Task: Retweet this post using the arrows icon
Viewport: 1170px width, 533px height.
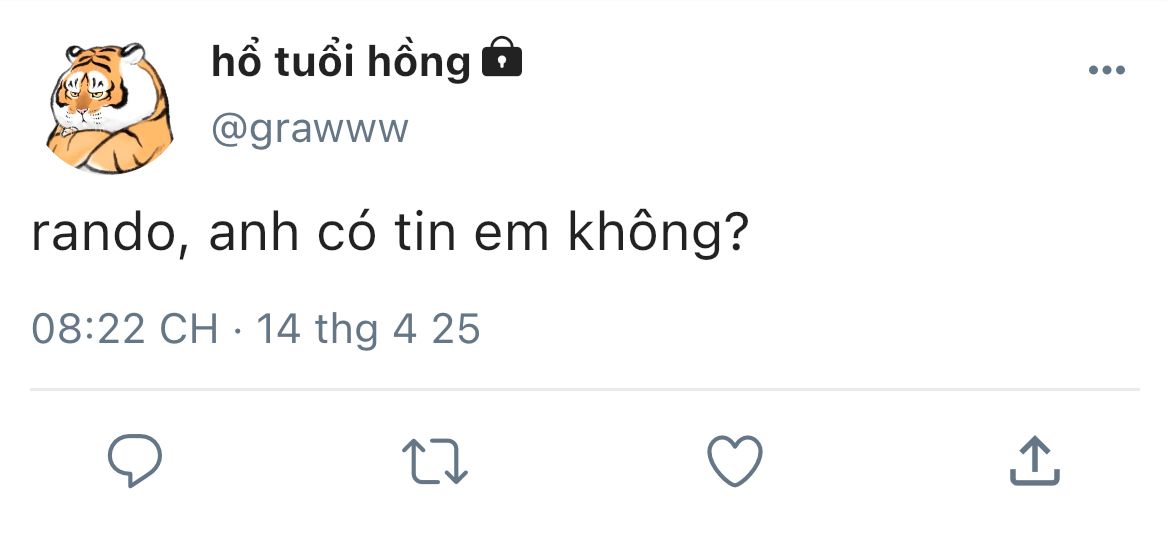Action: (x=435, y=461)
